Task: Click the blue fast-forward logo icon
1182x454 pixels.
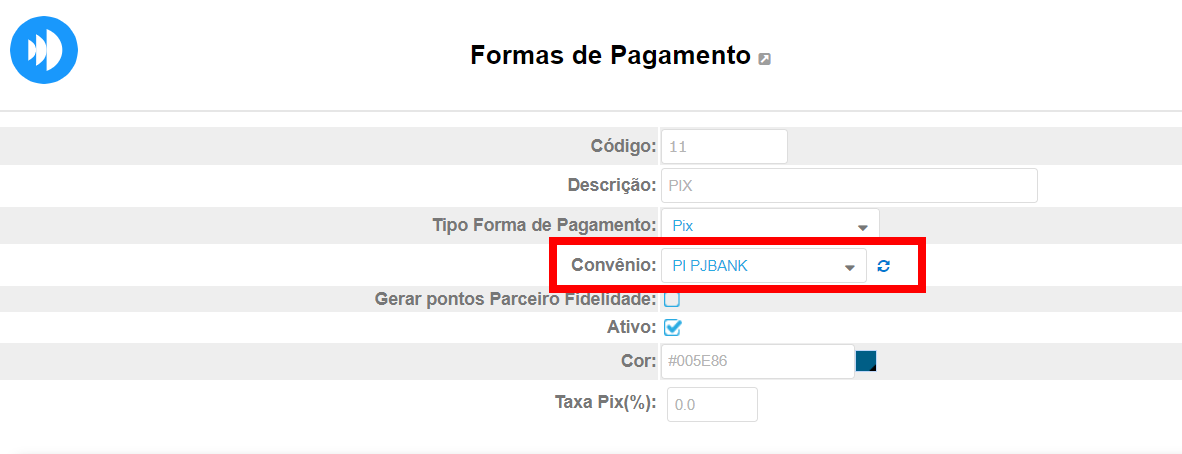Action: (x=44, y=49)
